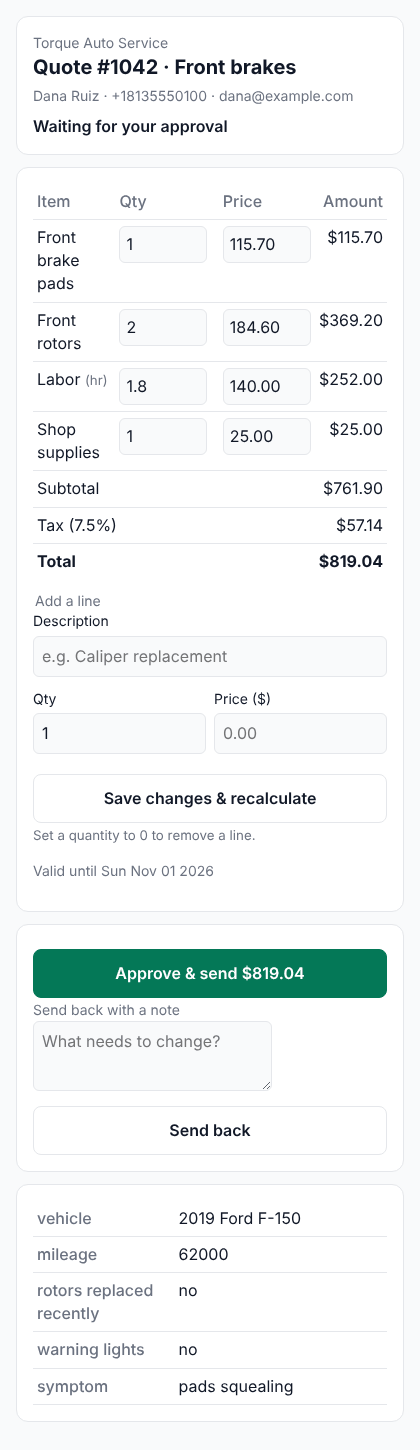Click the Shop supplies quantity field
This screenshot has width=420, height=1450.
(163, 436)
